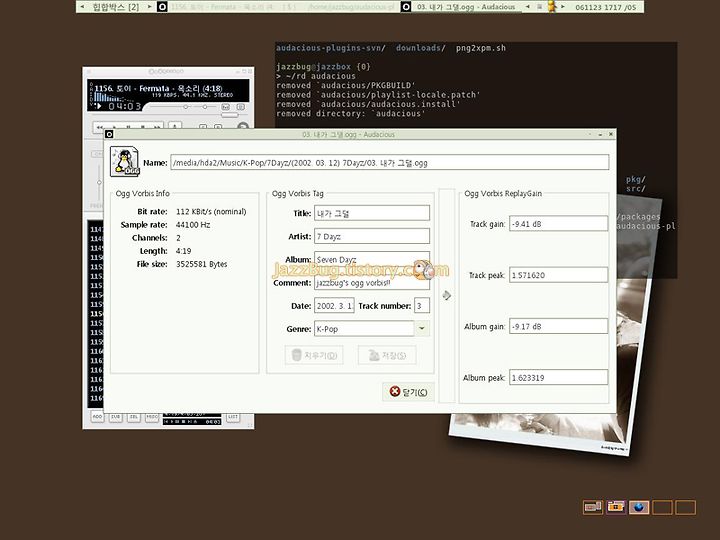Click the player song title display
Viewport: 720px width, 540px height.
point(158,88)
